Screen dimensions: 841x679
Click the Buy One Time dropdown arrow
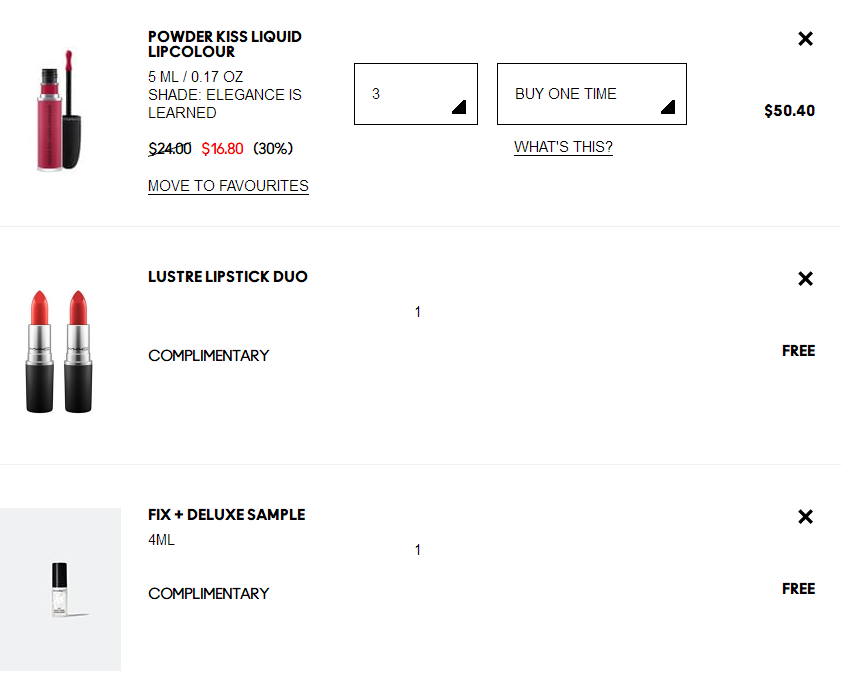coord(668,107)
